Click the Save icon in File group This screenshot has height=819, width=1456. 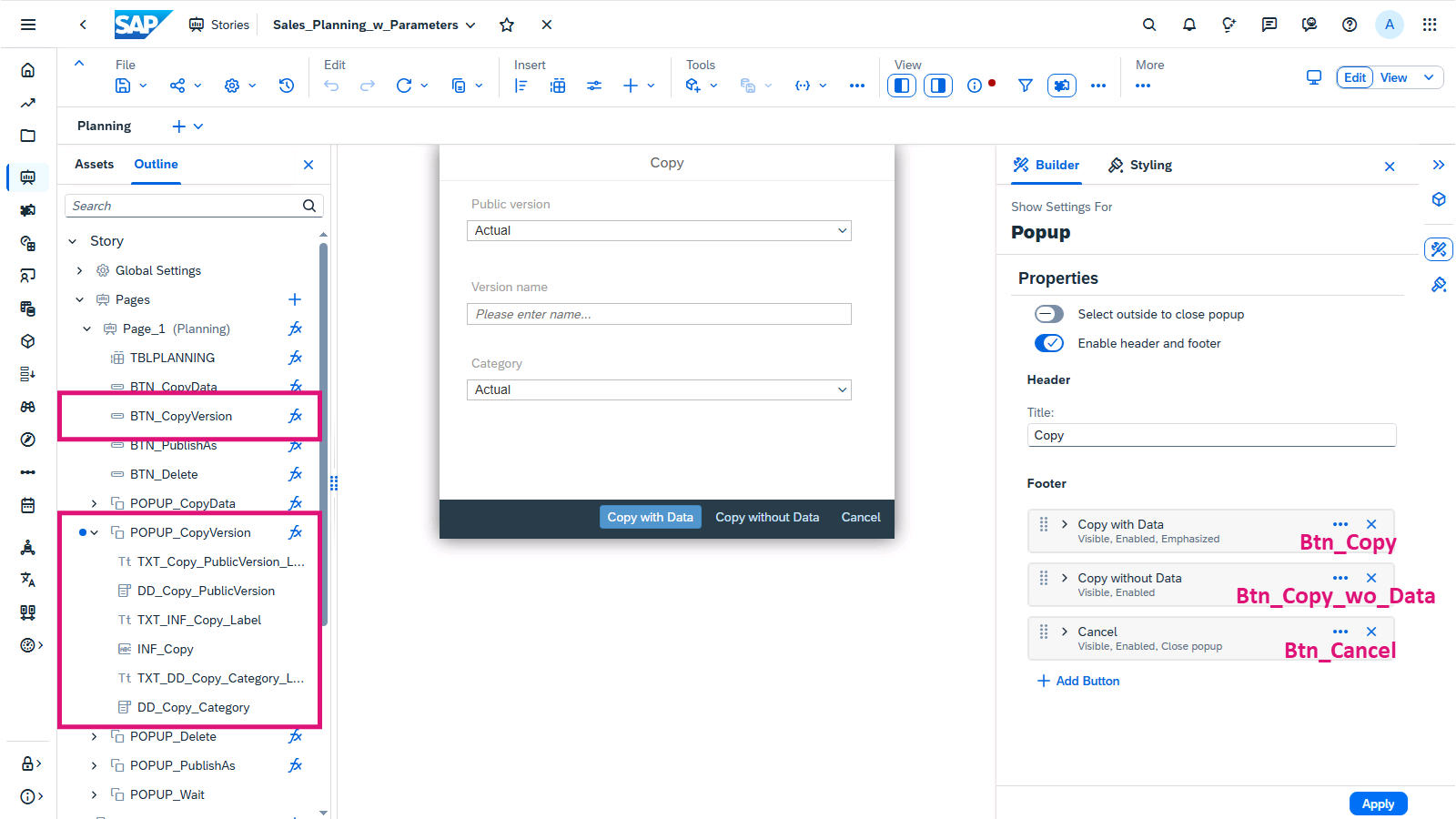123,86
